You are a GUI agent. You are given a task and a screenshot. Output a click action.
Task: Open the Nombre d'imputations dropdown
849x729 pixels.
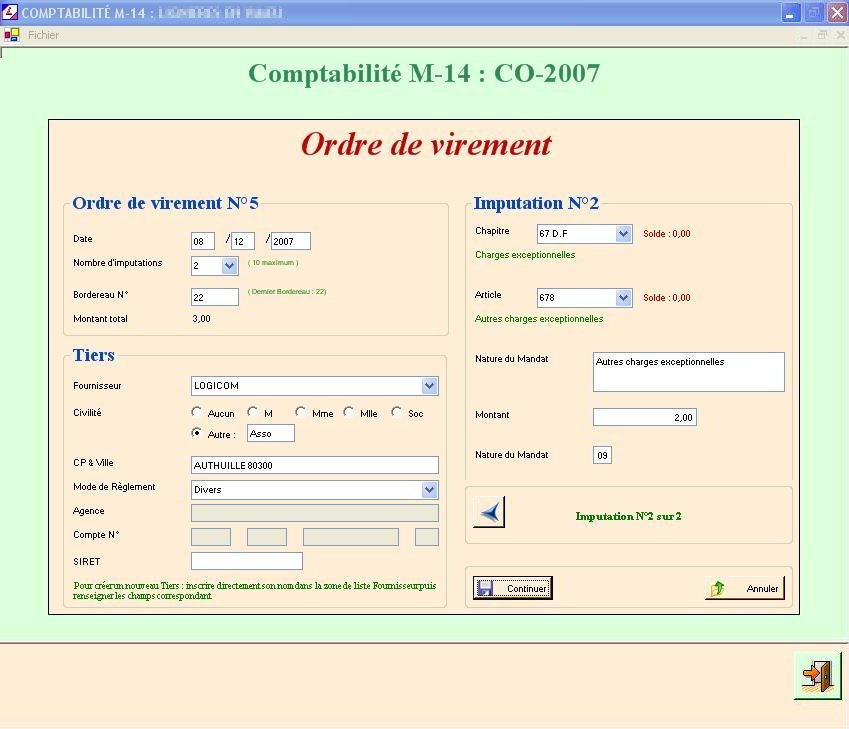click(x=229, y=266)
